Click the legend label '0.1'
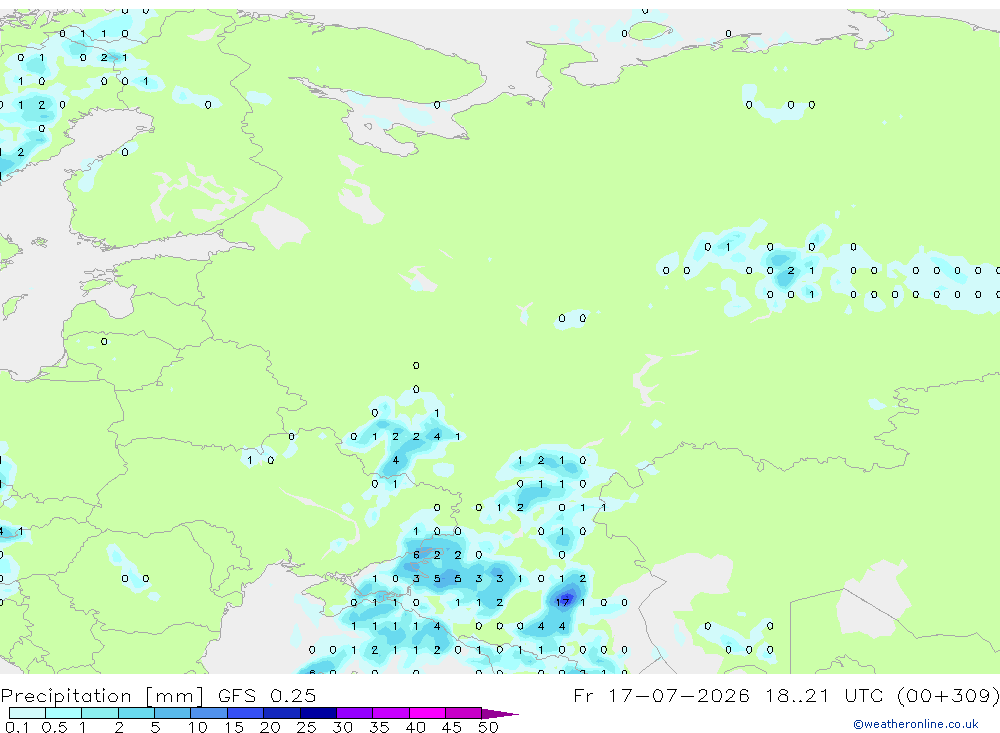This screenshot has width=1000, height=733. pyautogui.click(x=18, y=727)
